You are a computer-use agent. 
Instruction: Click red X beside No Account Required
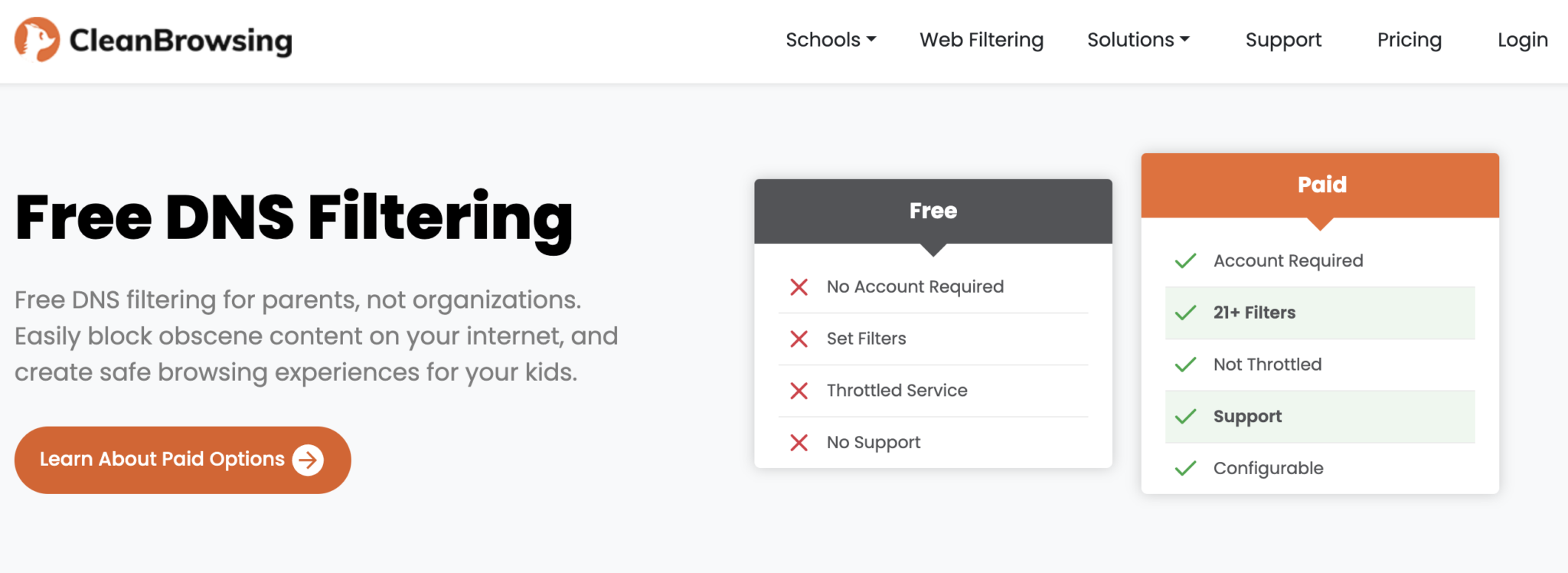(799, 287)
